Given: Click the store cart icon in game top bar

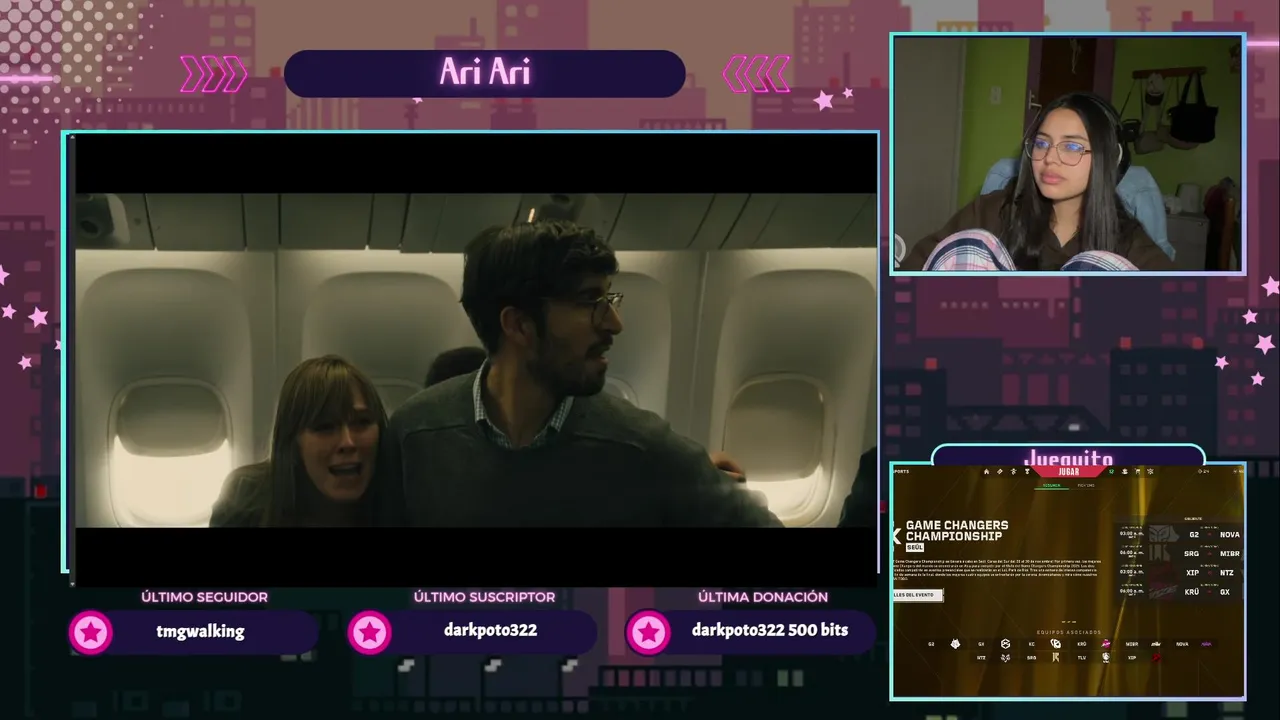Looking at the screenshot, I should click(x=1137, y=471).
